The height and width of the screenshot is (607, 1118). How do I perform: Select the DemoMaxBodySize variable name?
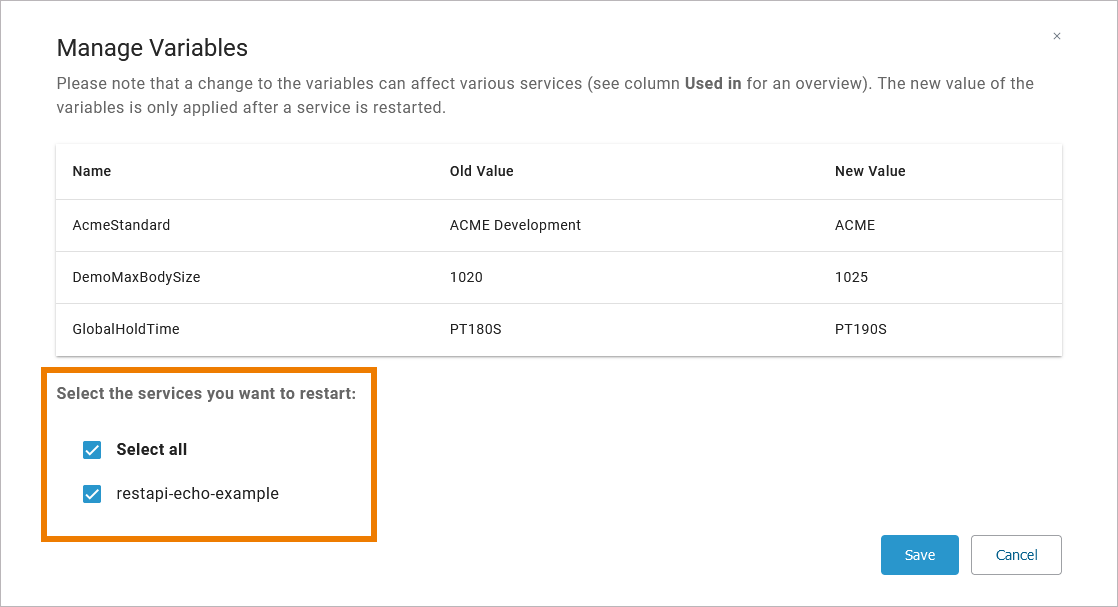(136, 277)
